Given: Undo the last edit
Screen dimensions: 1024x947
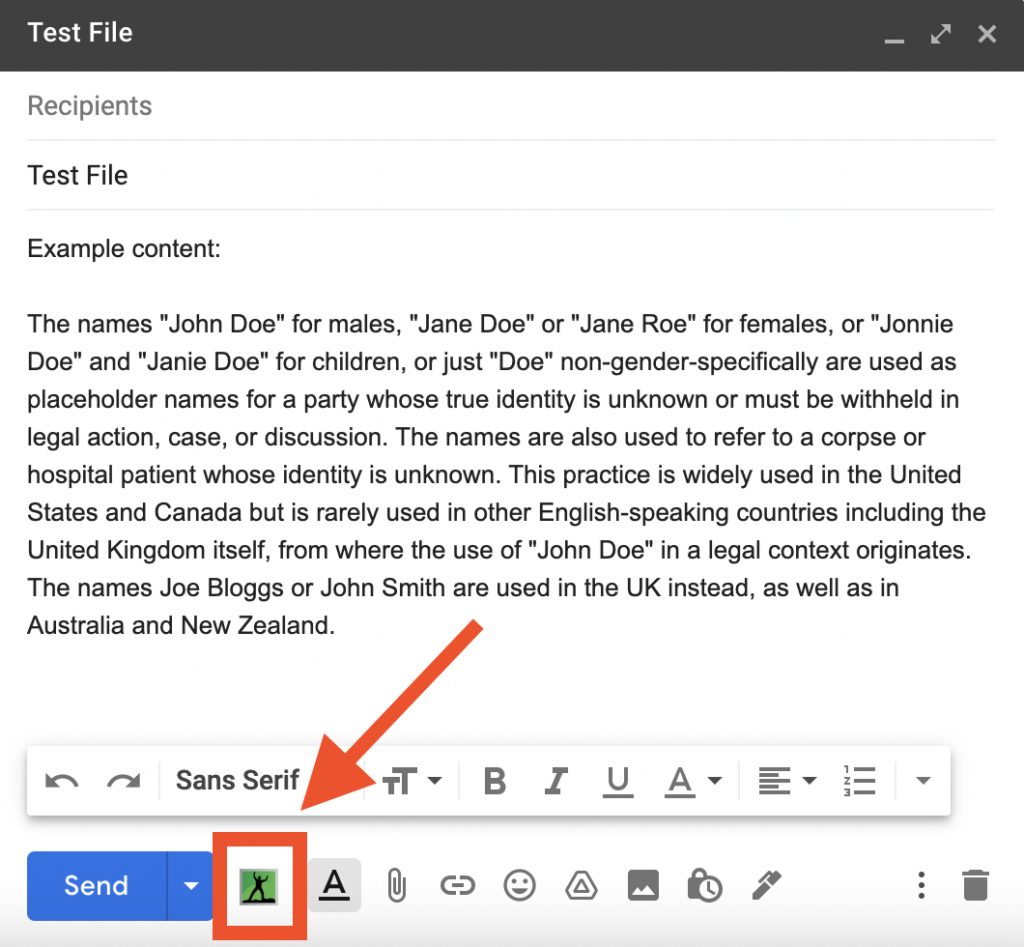Looking at the screenshot, I should [62, 780].
